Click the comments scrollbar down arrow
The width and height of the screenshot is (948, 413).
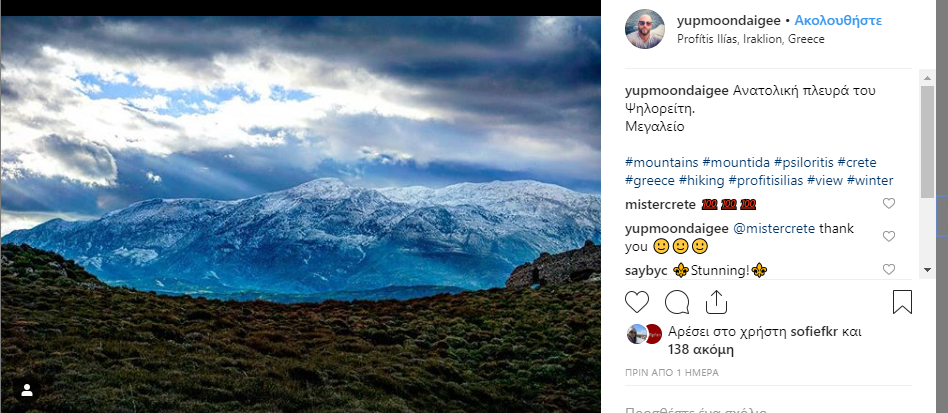coord(928,271)
